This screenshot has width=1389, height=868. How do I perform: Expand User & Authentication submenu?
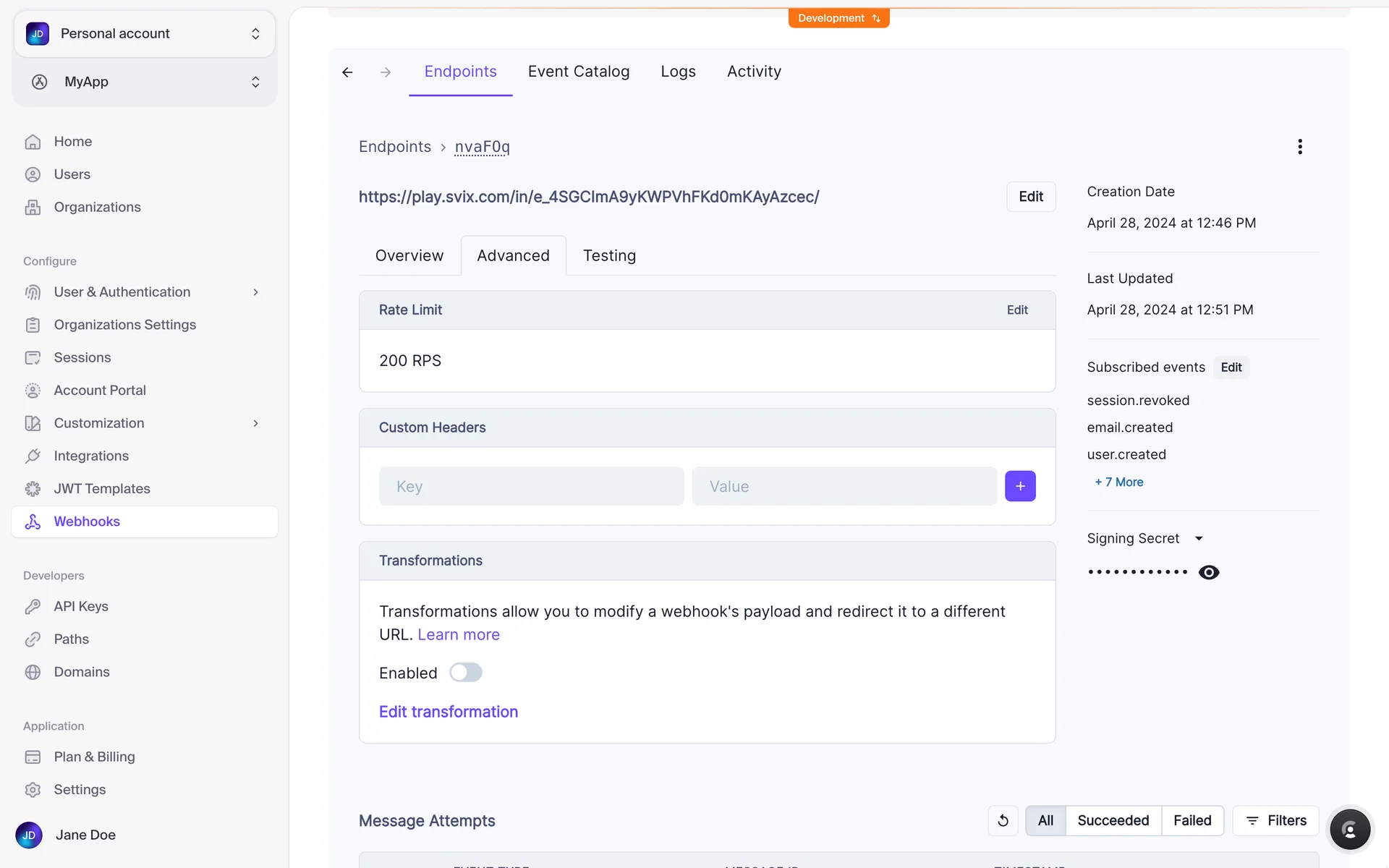255,292
